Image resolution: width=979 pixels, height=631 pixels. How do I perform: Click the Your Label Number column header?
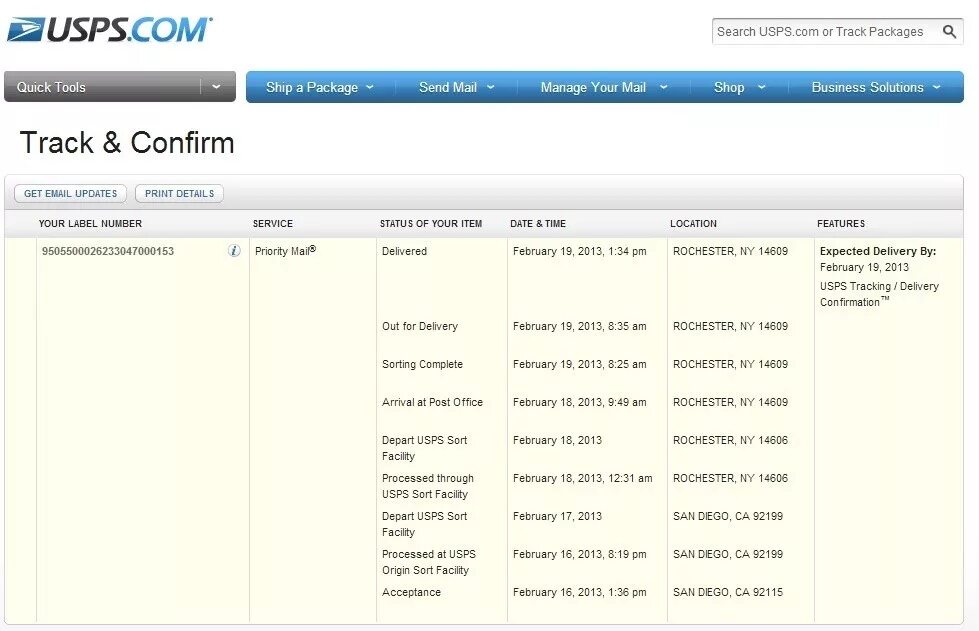point(90,223)
